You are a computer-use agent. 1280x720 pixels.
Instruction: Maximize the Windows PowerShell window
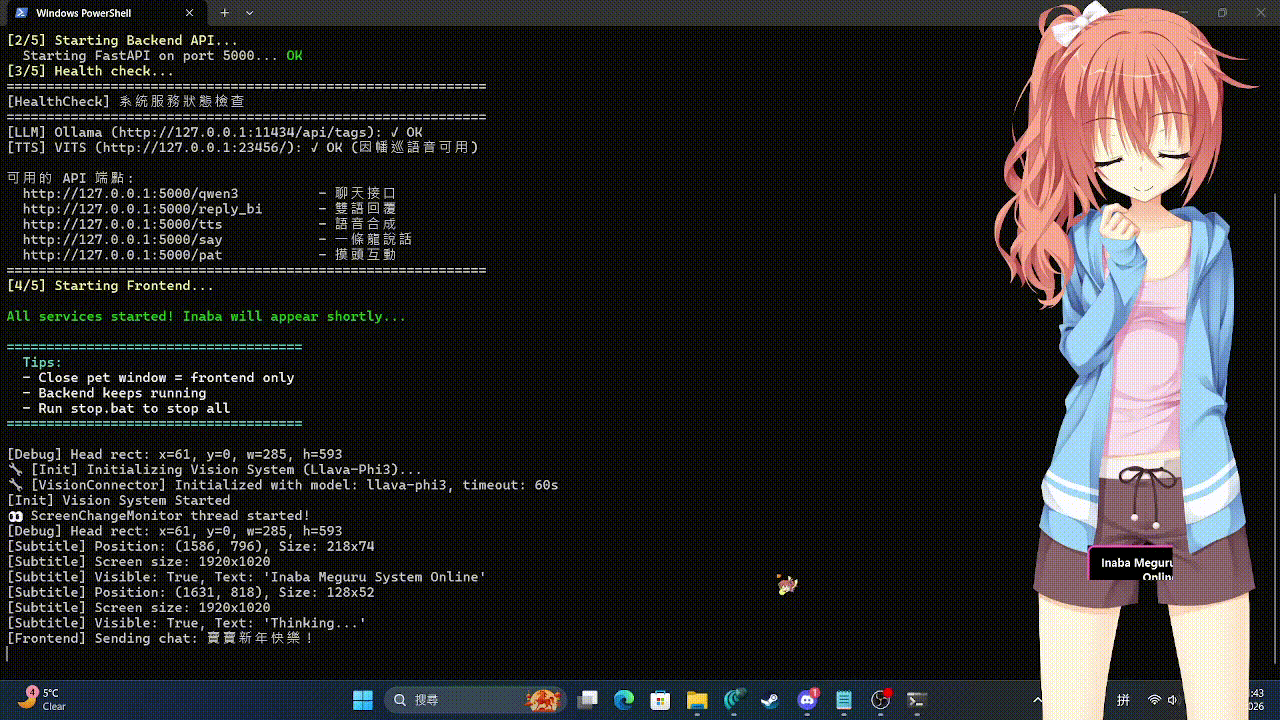tap(1222, 13)
